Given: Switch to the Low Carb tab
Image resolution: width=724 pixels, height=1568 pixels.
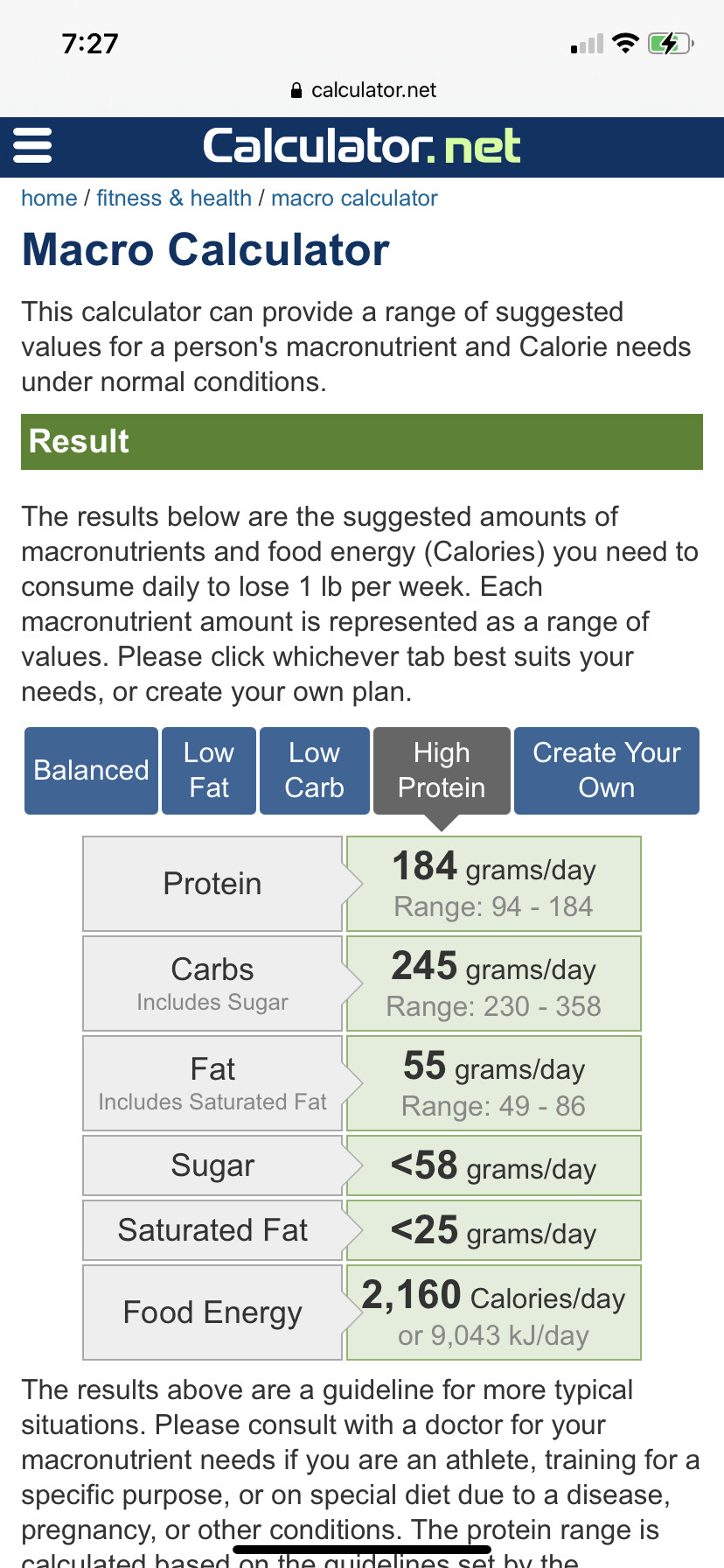Looking at the screenshot, I should coord(315,771).
